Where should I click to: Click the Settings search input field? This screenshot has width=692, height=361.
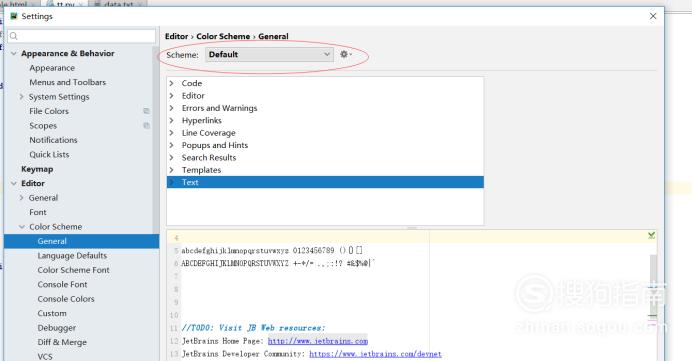pos(82,36)
